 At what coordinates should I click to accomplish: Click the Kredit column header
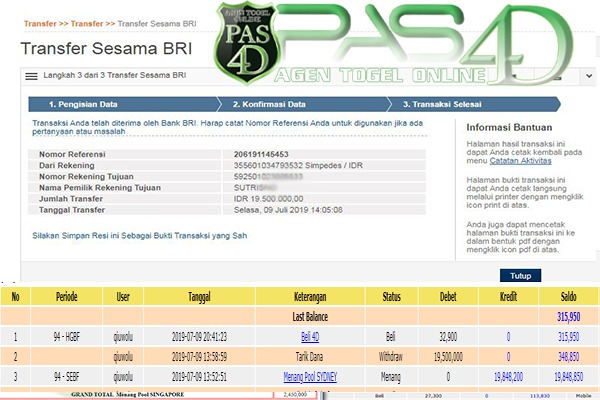click(508, 297)
